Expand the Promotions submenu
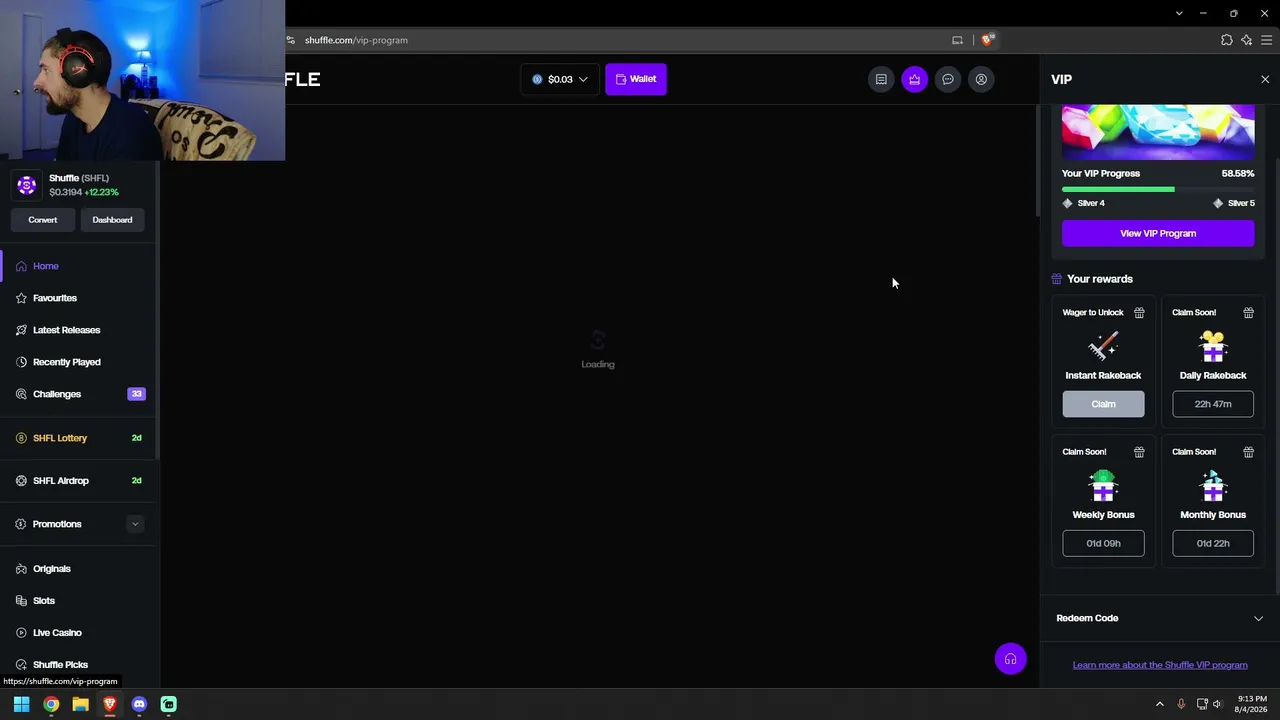Image resolution: width=1280 pixels, height=720 pixels. pyautogui.click(x=135, y=524)
